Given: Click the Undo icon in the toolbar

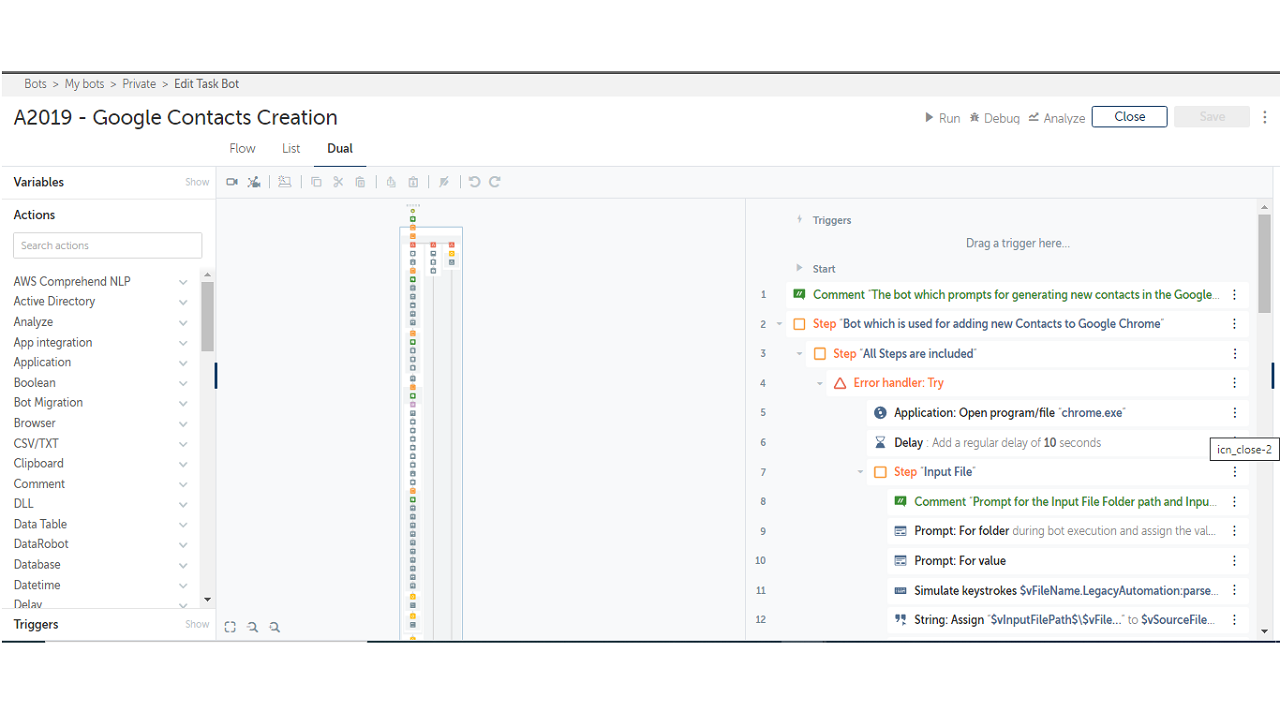Looking at the screenshot, I should [x=474, y=182].
